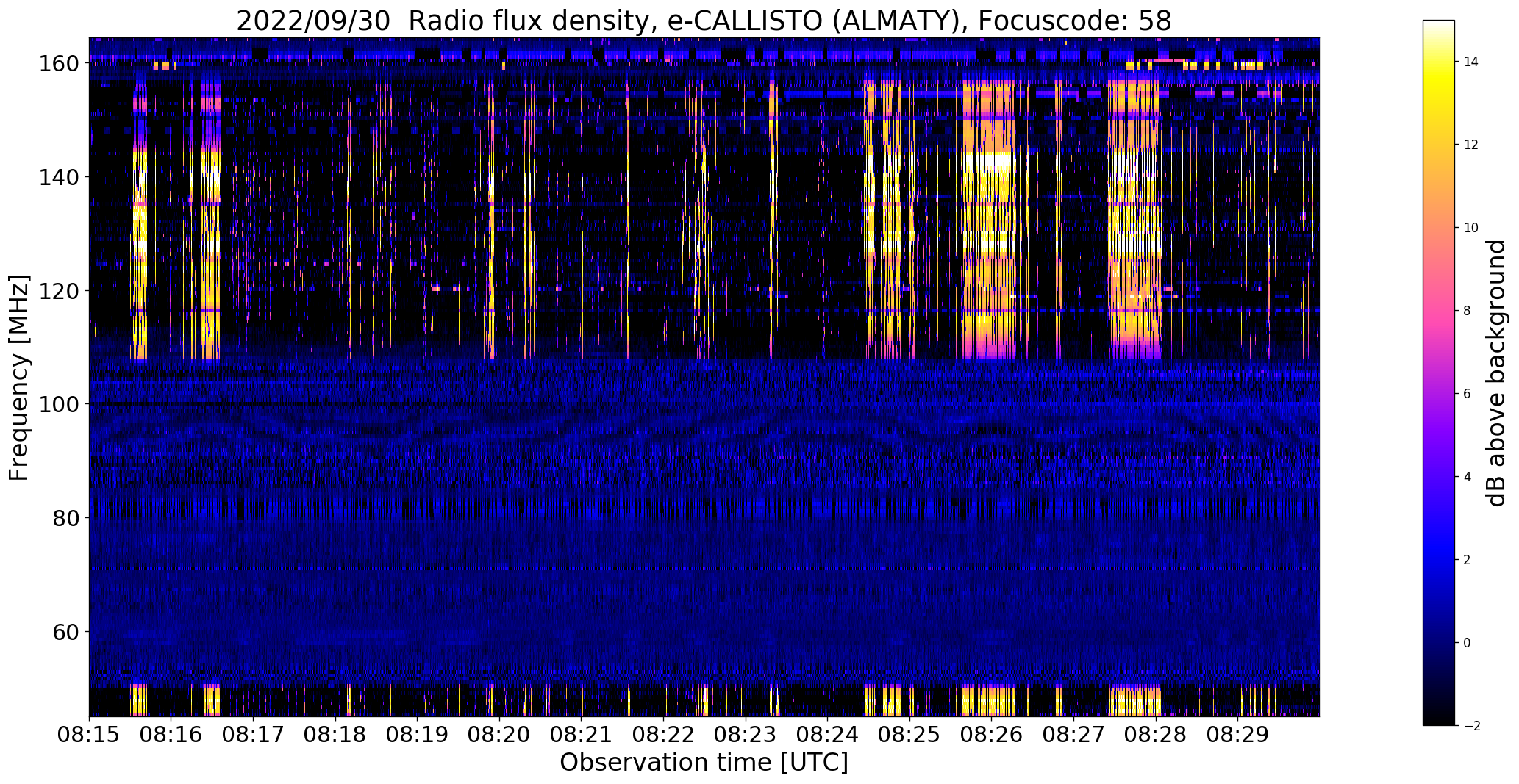The image size is (1519, 784).
Task: Click the 120 frequency tick label
Action: point(59,291)
